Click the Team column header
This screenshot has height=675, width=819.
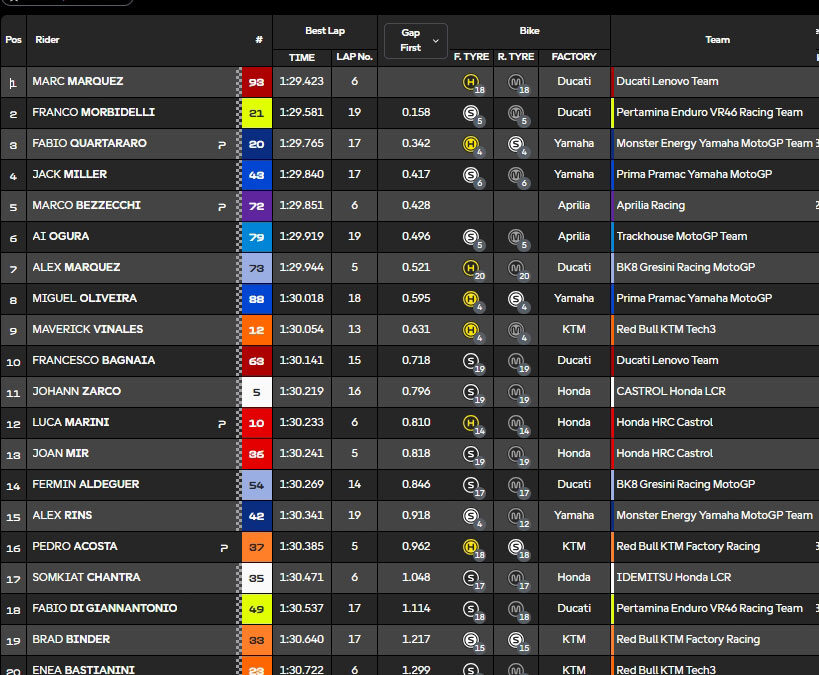point(717,40)
